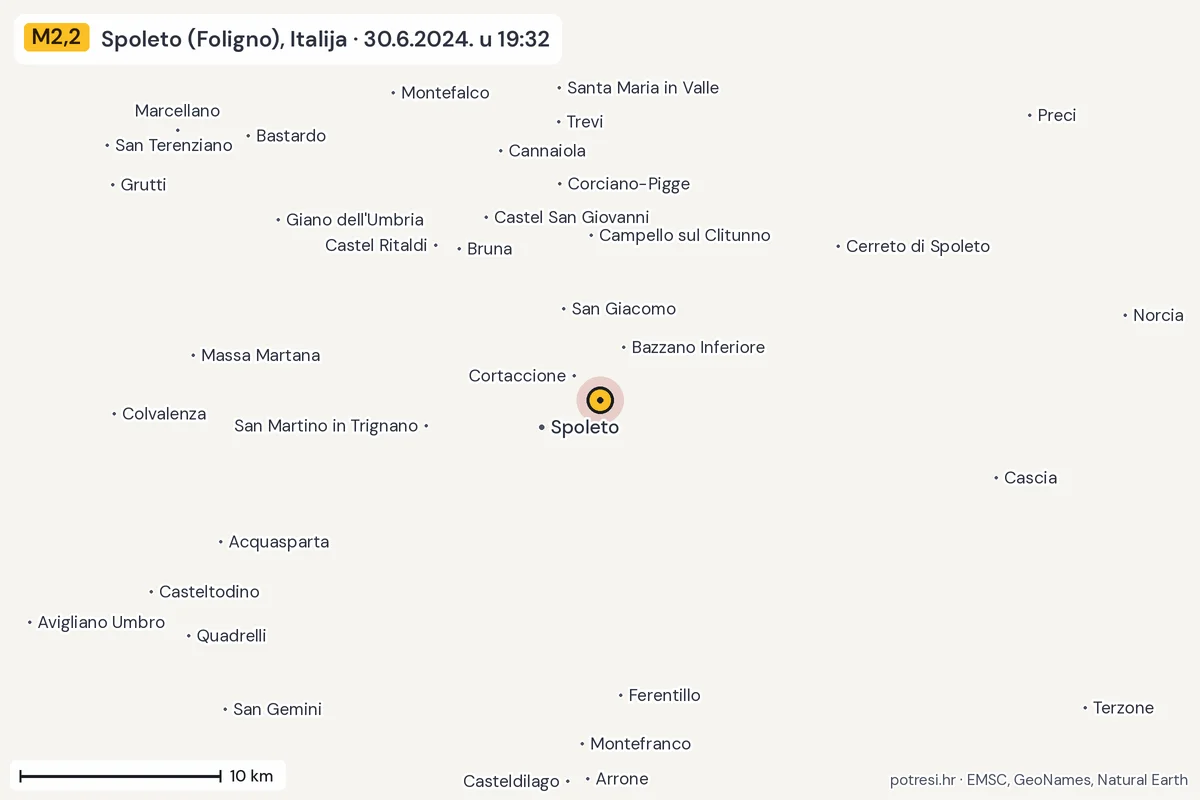Click the Spoleto town label
The width and height of the screenshot is (1200, 800).
click(585, 427)
